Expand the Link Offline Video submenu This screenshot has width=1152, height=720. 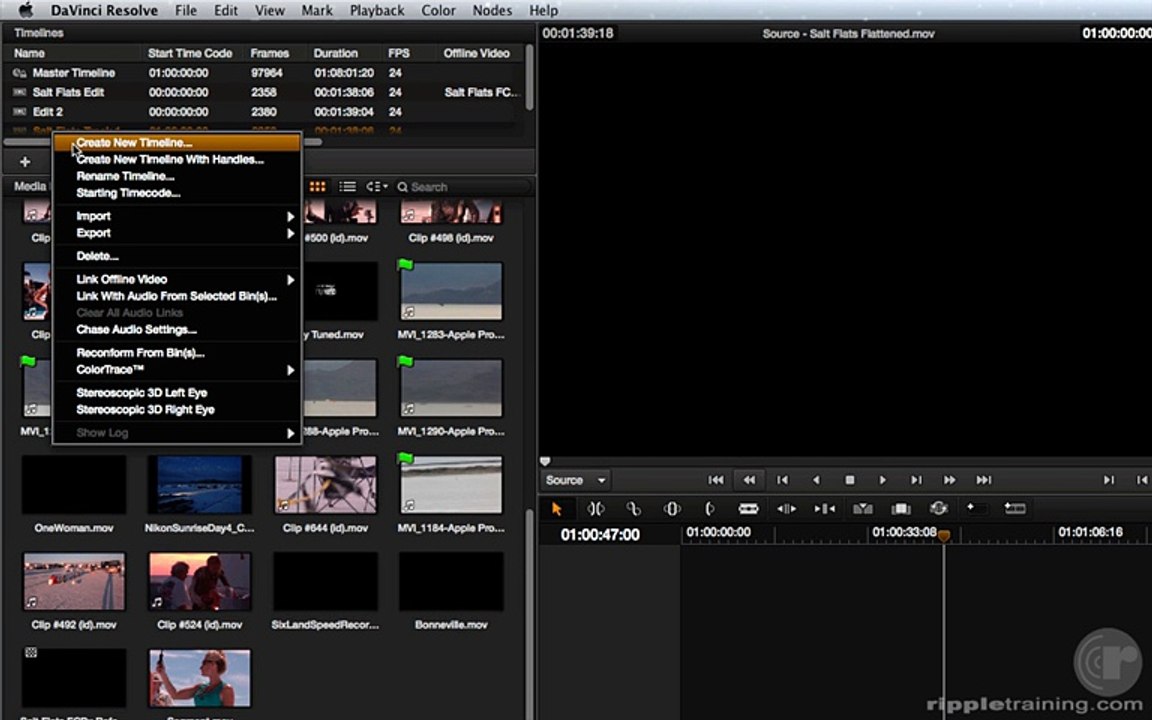[176, 279]
